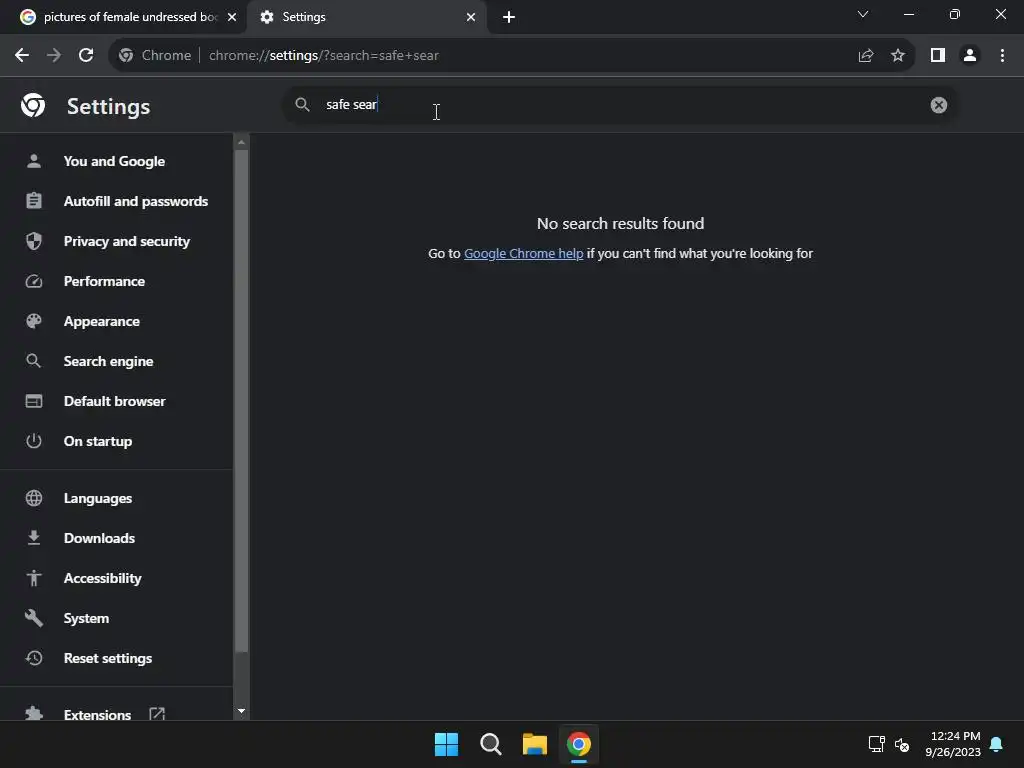
Task: Click the Chrome taskbar icon
Action: (x=579, y=744)
